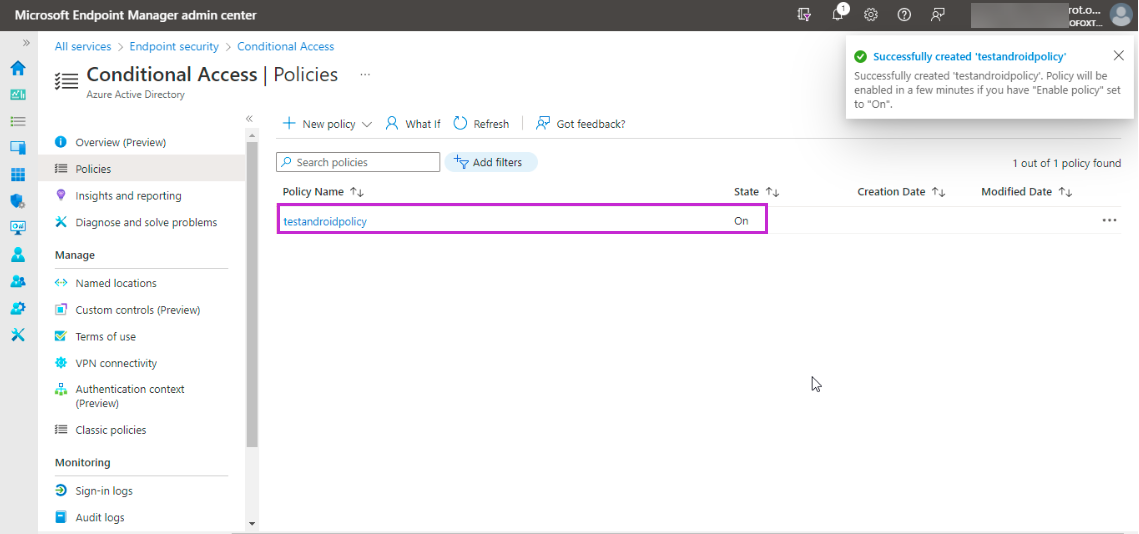Collapse the Conditional Access side menu
1139x534 pixels.
click(x=249, y=119)
